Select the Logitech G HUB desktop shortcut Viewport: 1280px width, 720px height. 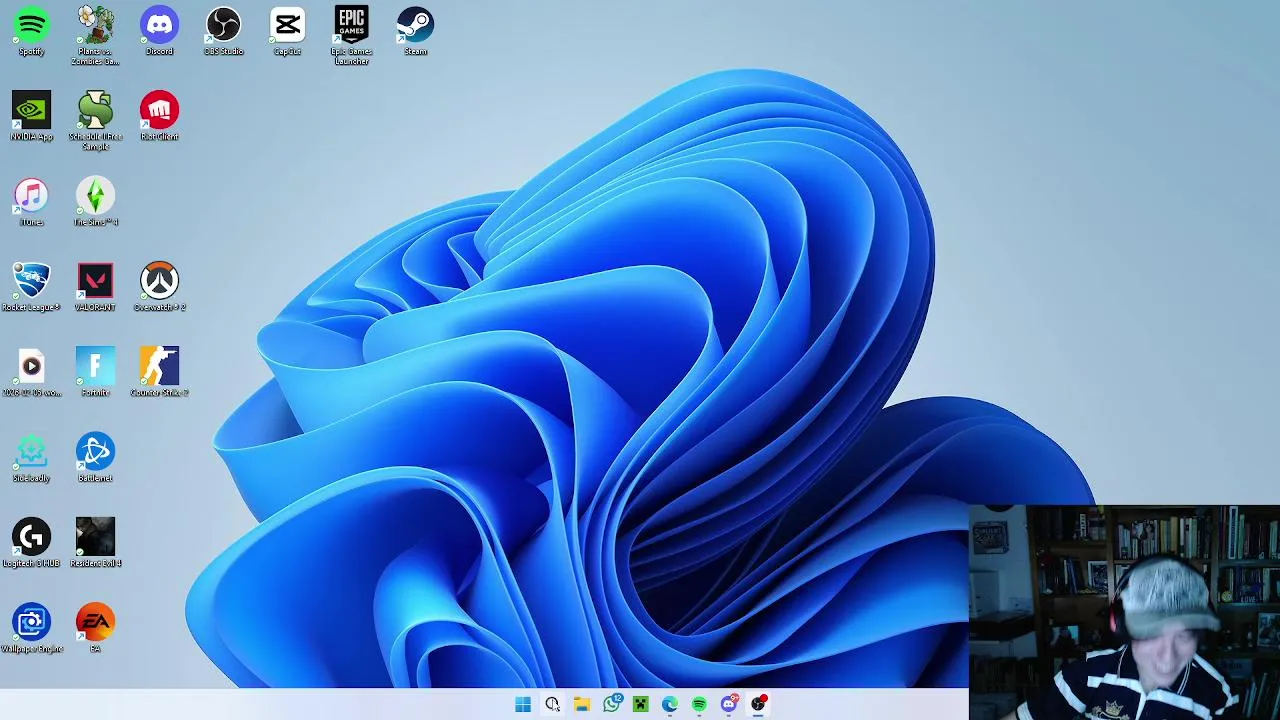(x=31, y=543)
